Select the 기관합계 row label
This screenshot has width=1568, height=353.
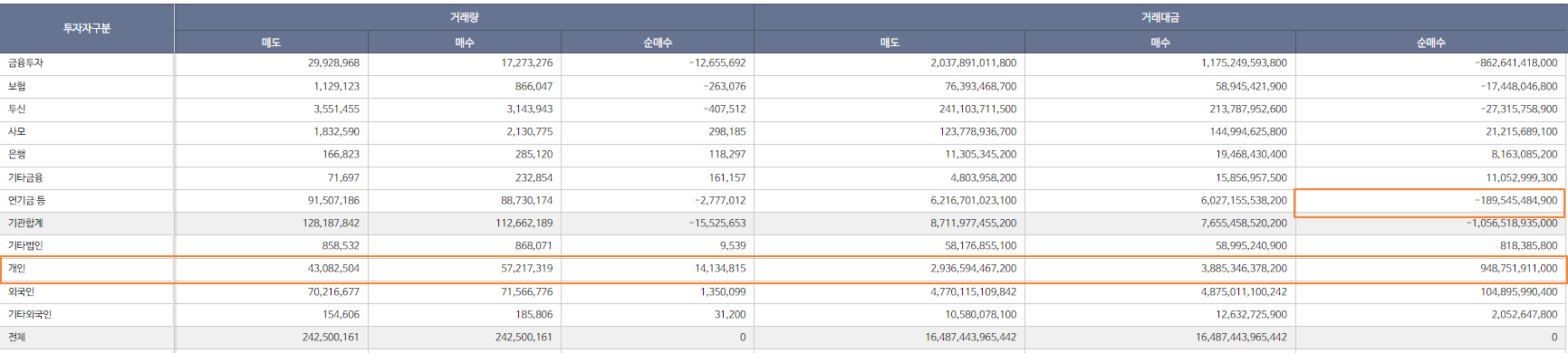click(25, 223)
